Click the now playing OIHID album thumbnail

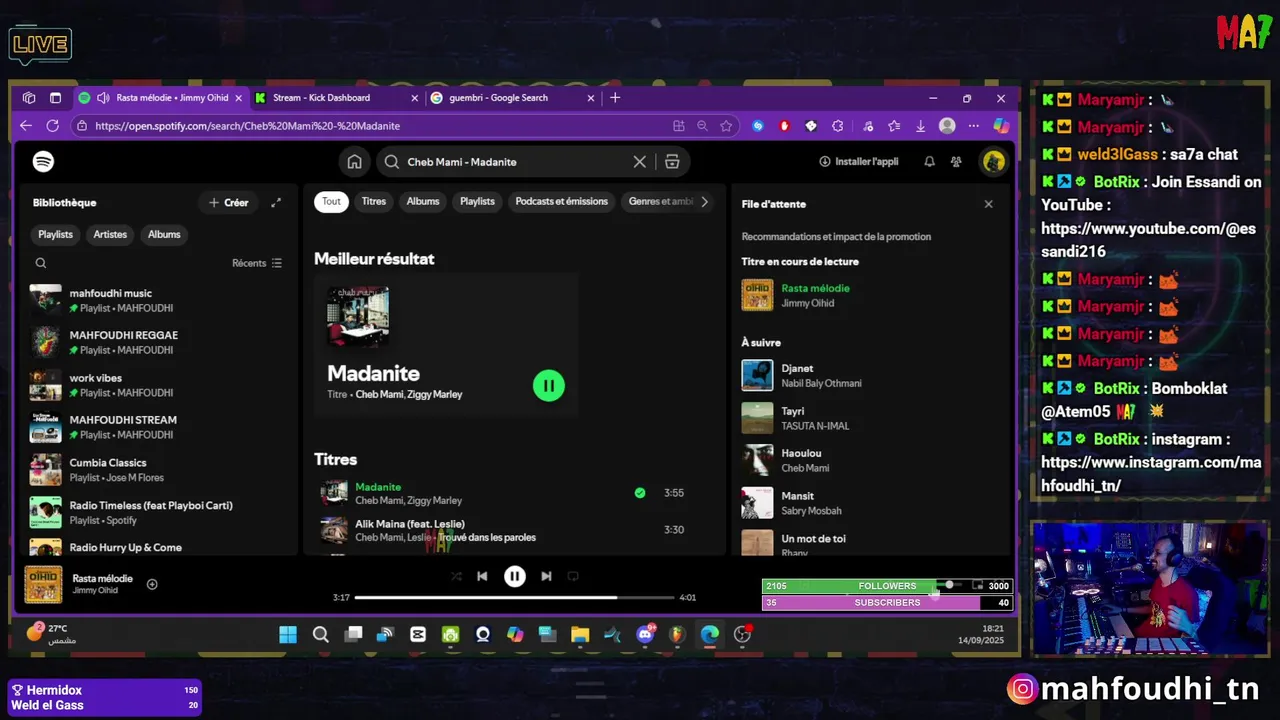(x=43, y=585)
